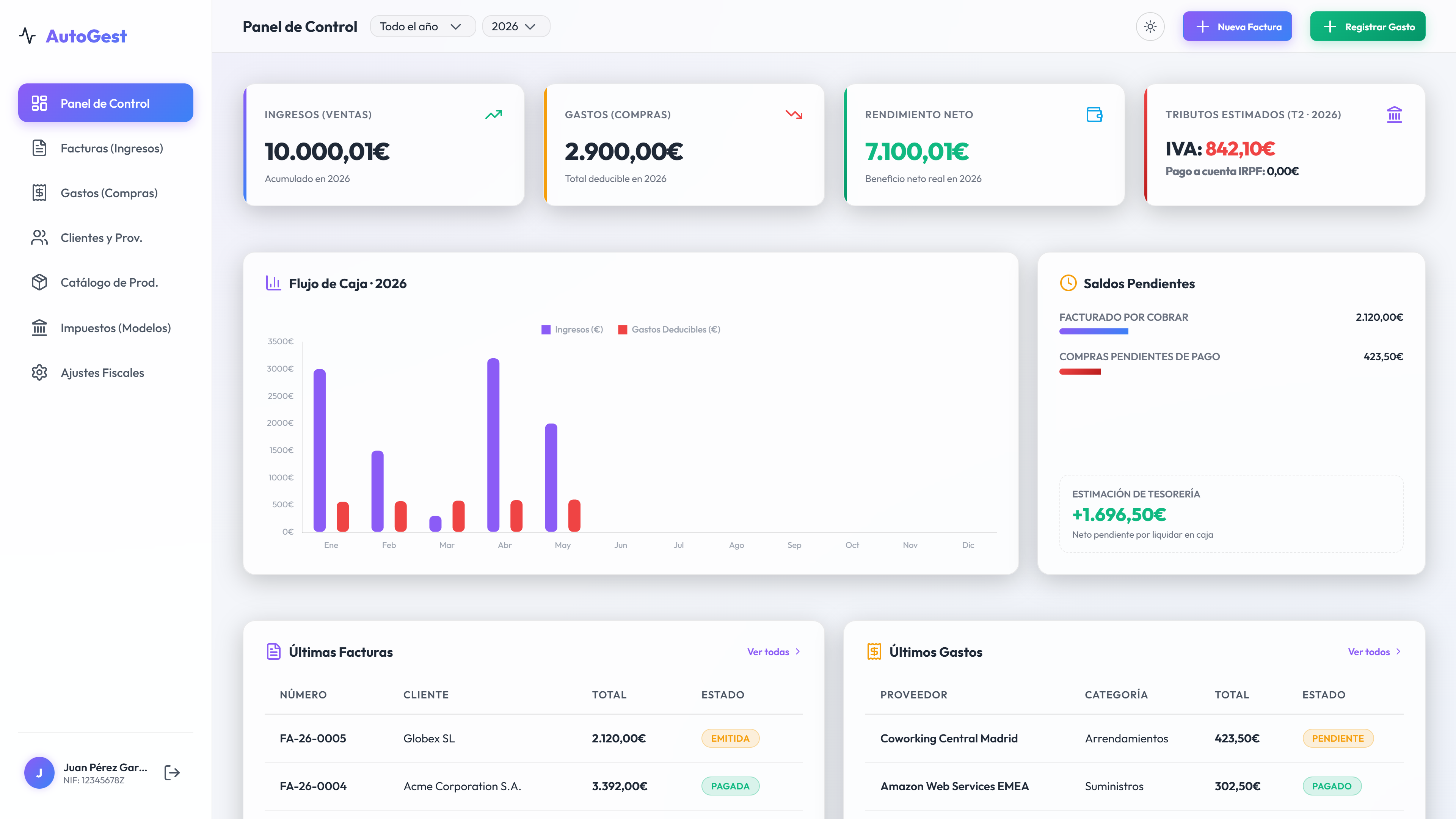Click the AutoGest pulse logo icon
The height and width of the screenshot is (819, 1456).
(x=27, y=36)
